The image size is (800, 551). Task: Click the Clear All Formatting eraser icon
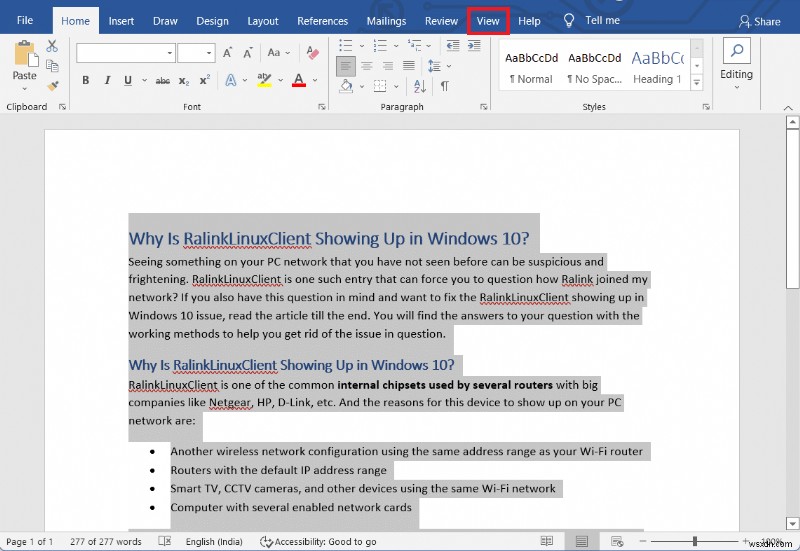pos(313,53)
